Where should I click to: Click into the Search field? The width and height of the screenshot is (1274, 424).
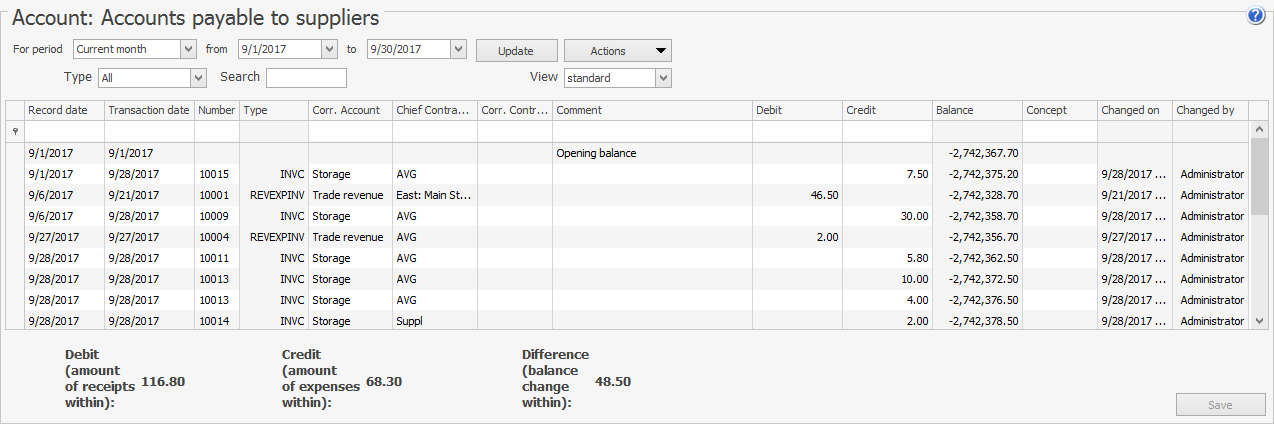(x=306, y=78)
